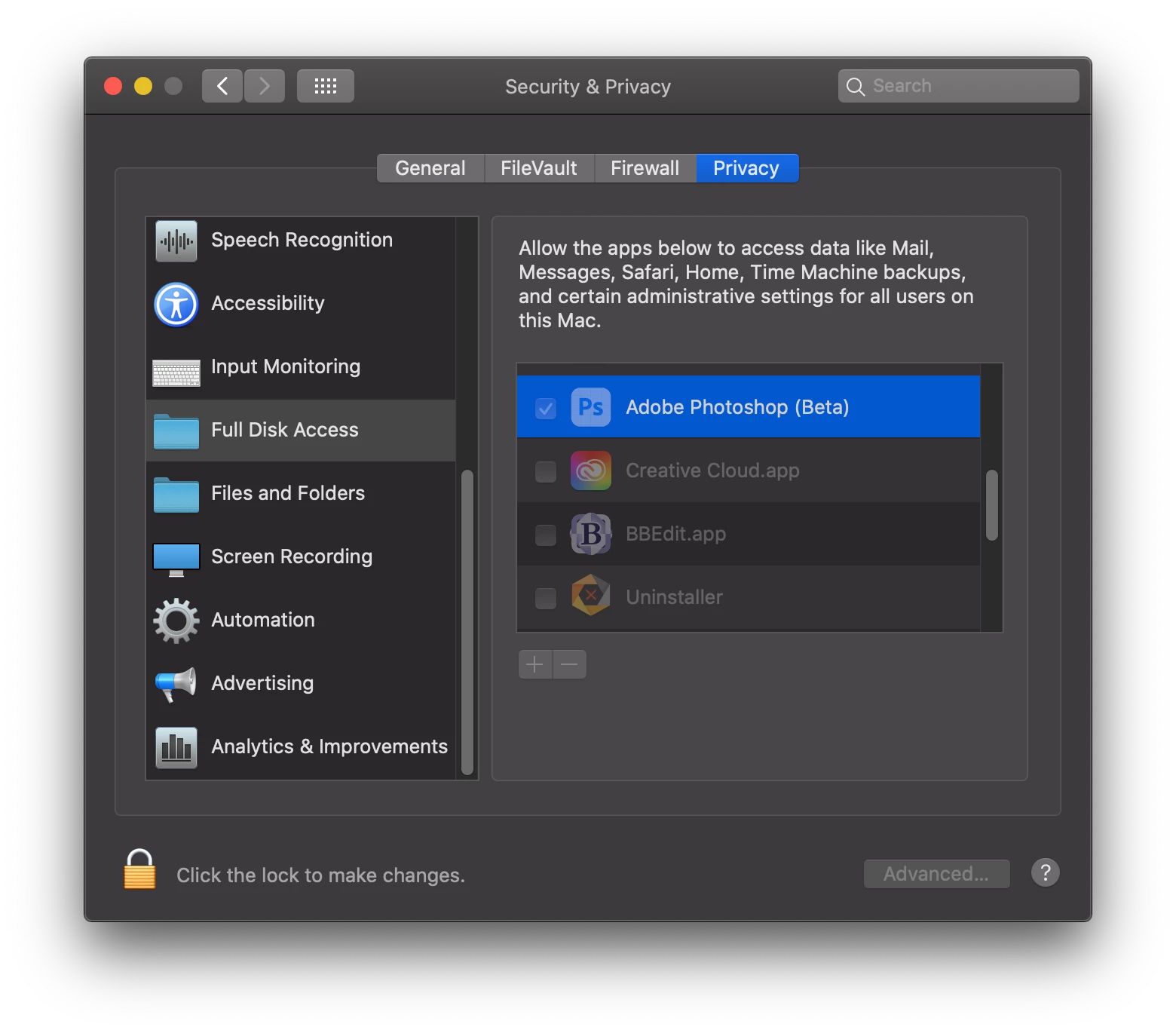Click the Input Monitoring keyboard icon
Viewport: 1176px width, 1033px height.
click(176, 372)
